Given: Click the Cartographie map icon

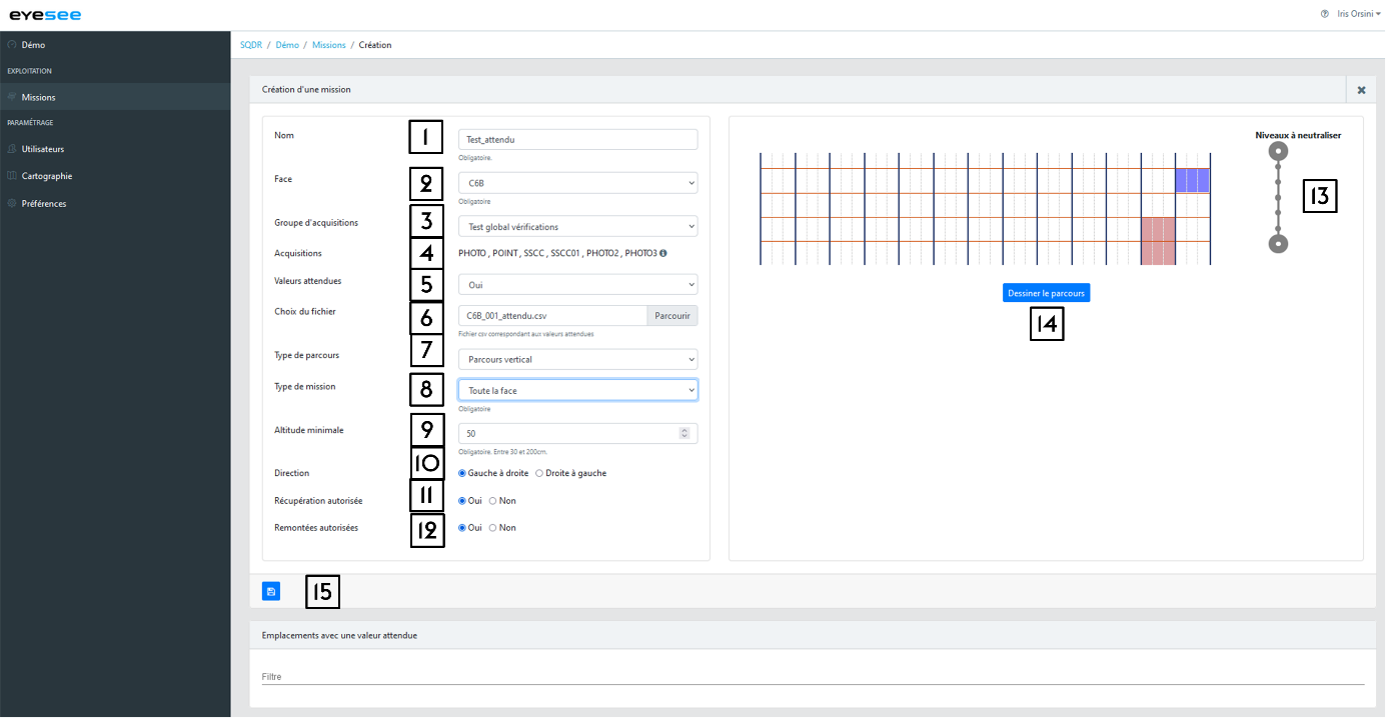Looking at the screenshot, I should [x=12, y=176].
